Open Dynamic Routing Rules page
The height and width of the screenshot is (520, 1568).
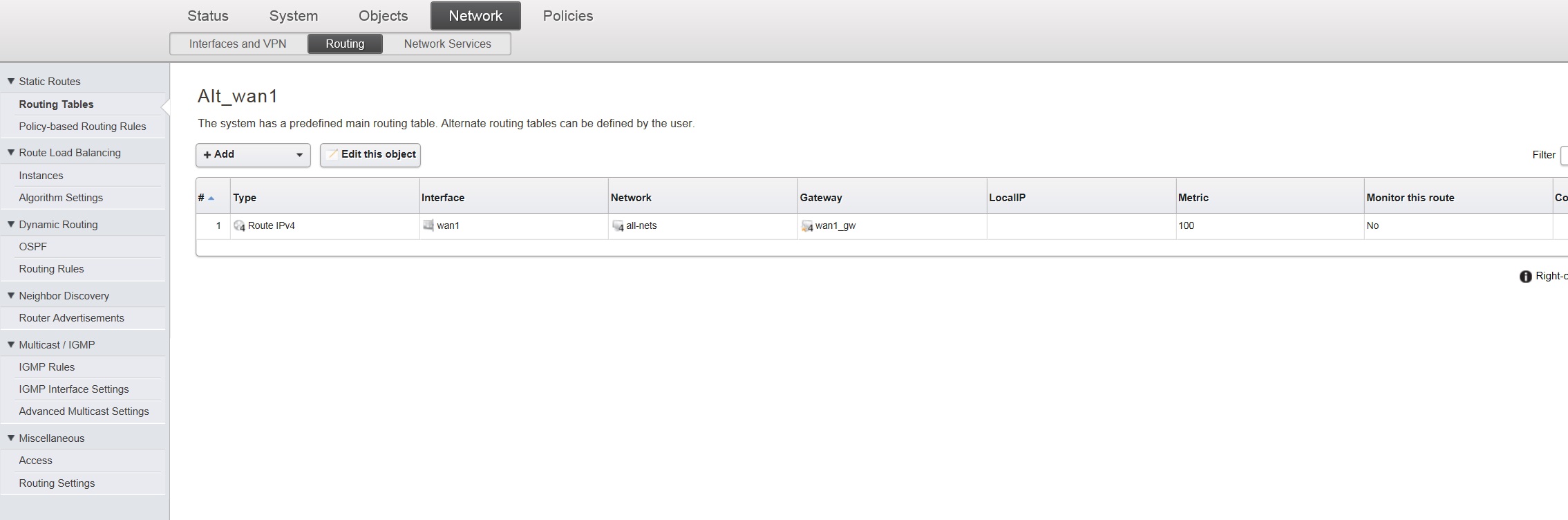pyautogui.click(x=51, y=269)
